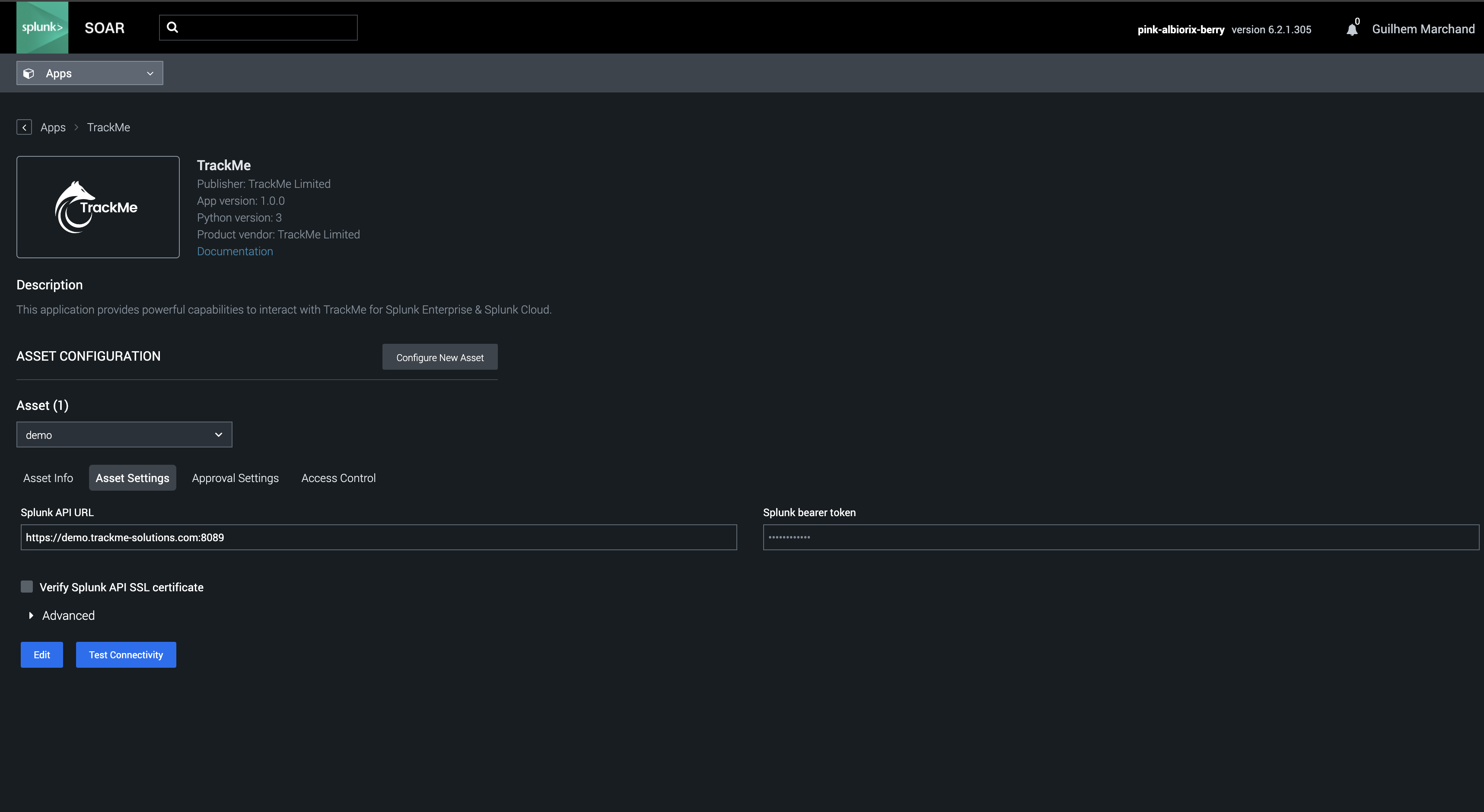Click 'Product vendor: TrackMe Limited' text

coord(278,235)
